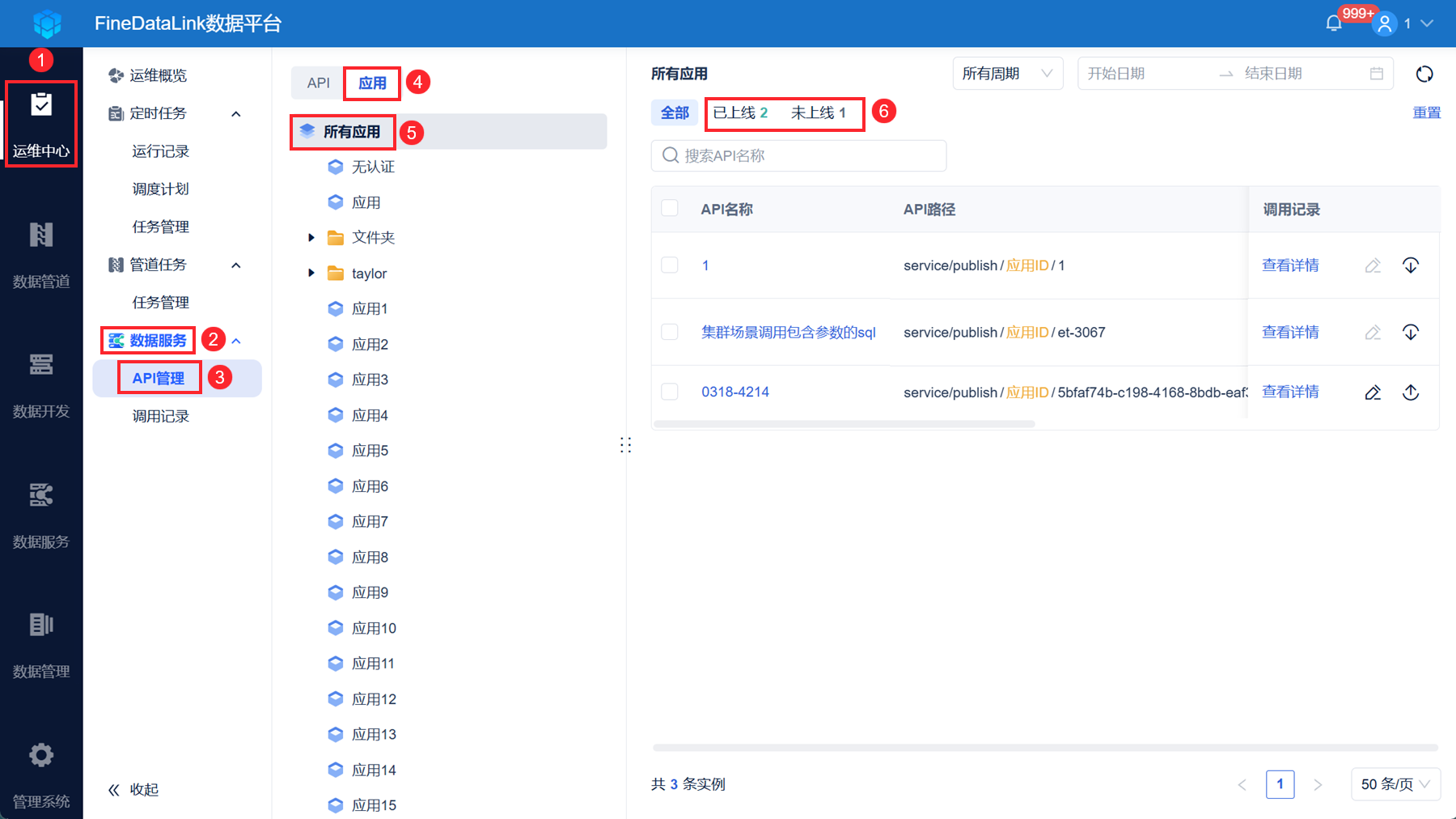Click the FineDataLink logo icon
Screen dimensions: 1456x819
[x=48, y=23]
